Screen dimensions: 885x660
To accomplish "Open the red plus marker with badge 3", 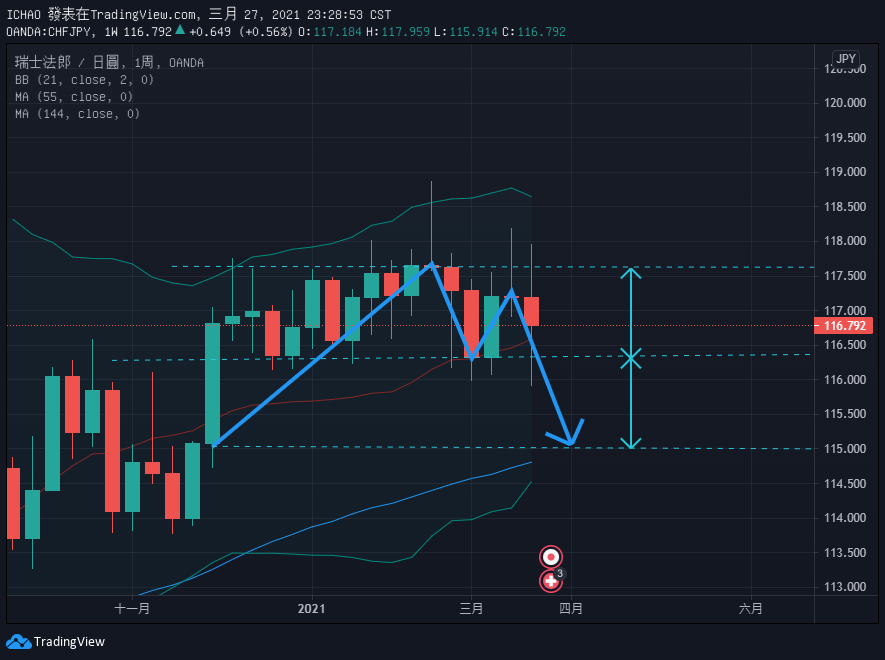I will click(x=551, y=580).
